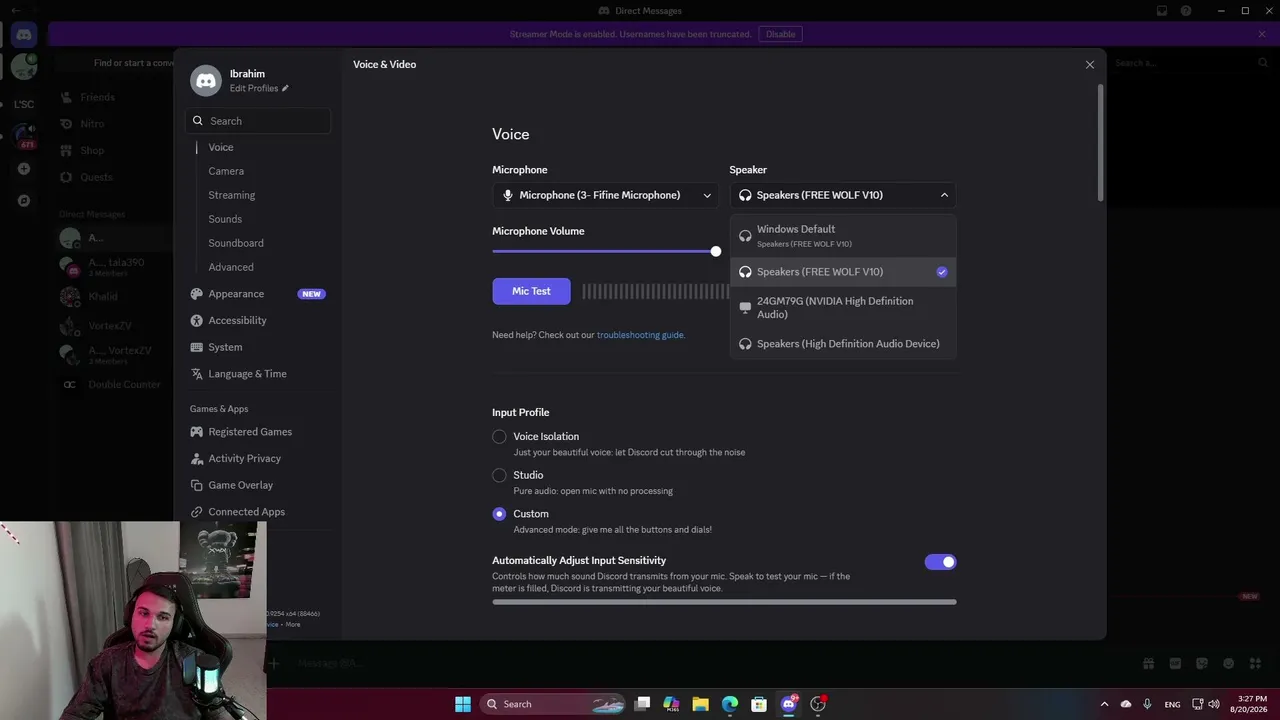Choose Speakers (FREE WOLF V10) in the list
The height and width of the screenshot is (720, 1280).
pyautogui.click(x=843, y=272)
